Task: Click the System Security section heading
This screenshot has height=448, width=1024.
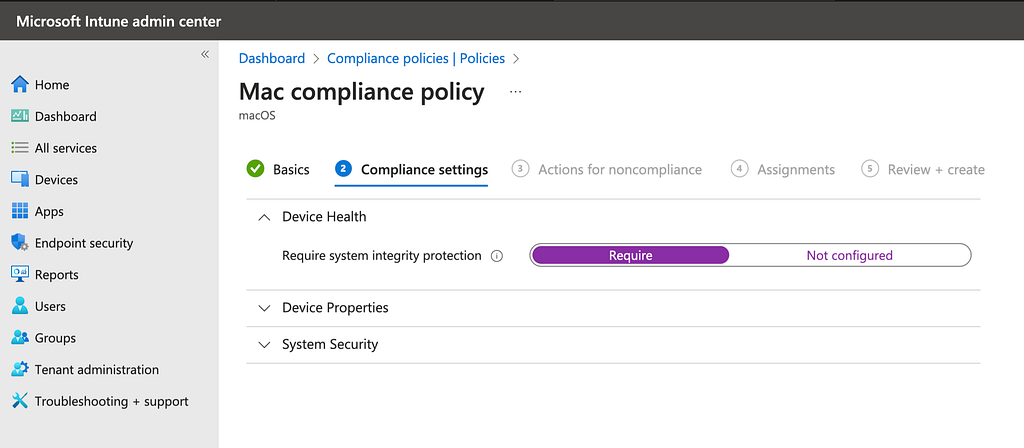Action: click(330, 344)
